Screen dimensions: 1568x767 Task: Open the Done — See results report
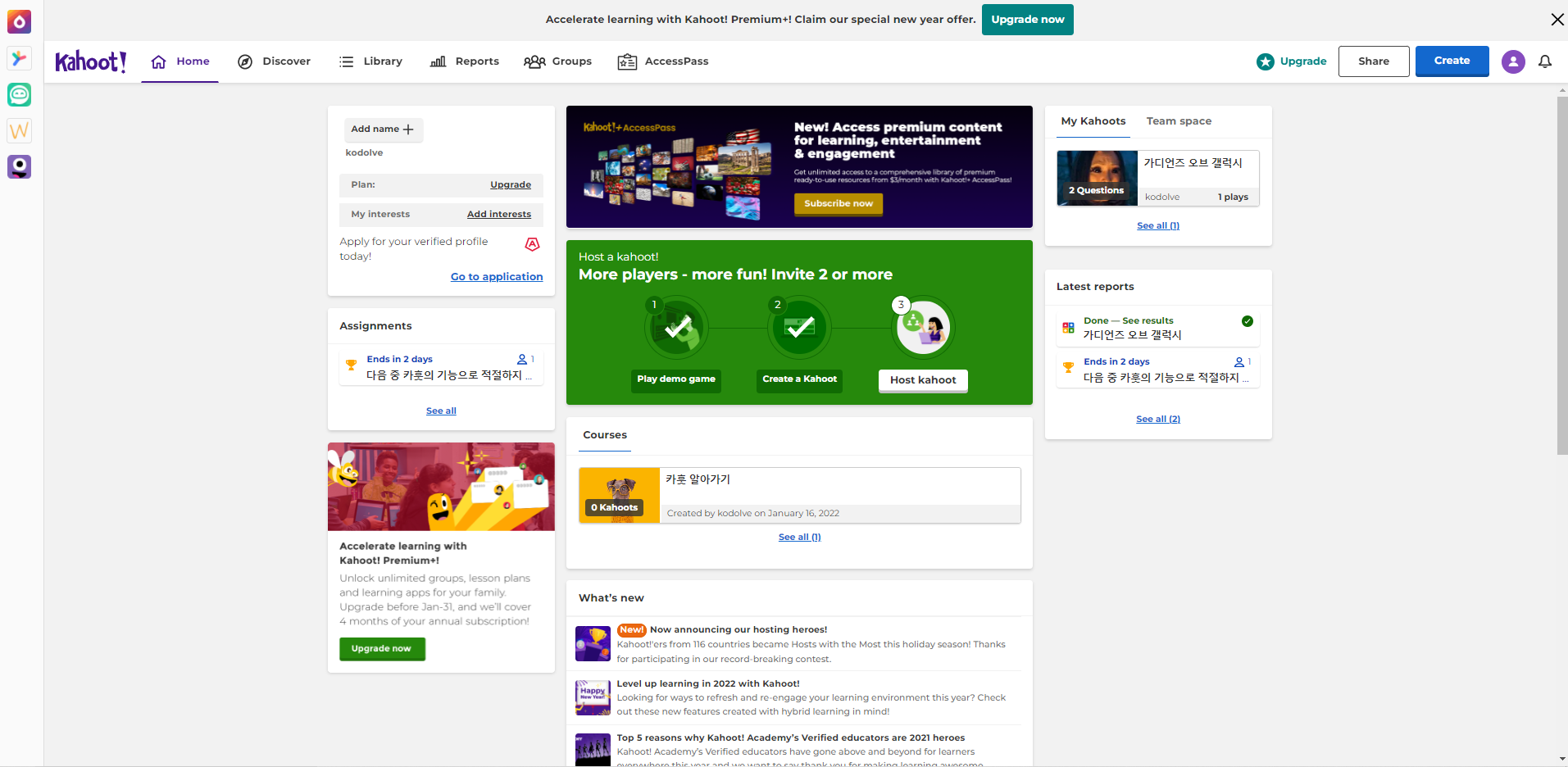pyautogui.click(x=1157, y=328)
